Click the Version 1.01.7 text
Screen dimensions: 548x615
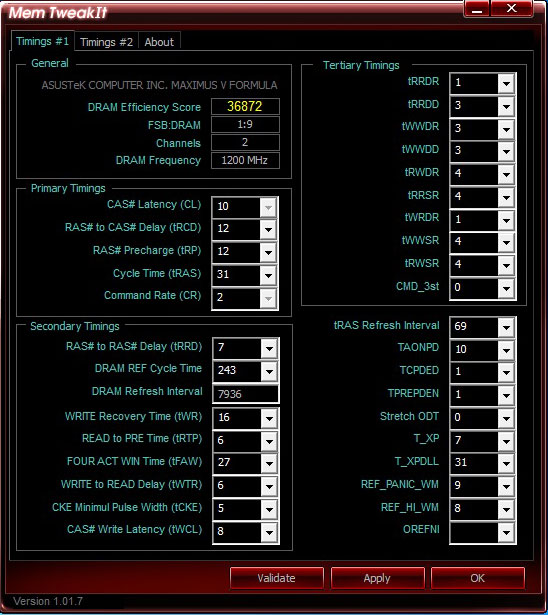(48, 601)
